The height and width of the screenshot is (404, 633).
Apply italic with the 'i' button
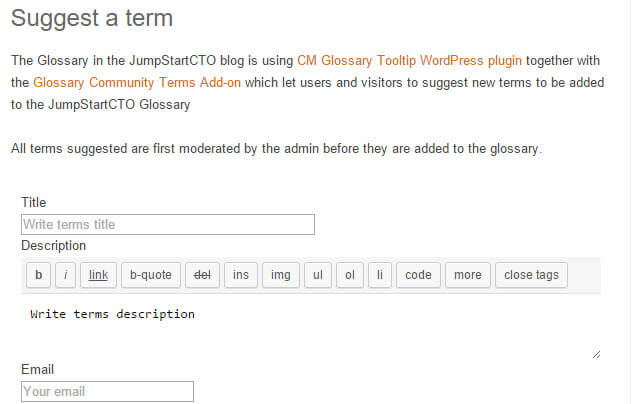(66, 275)
